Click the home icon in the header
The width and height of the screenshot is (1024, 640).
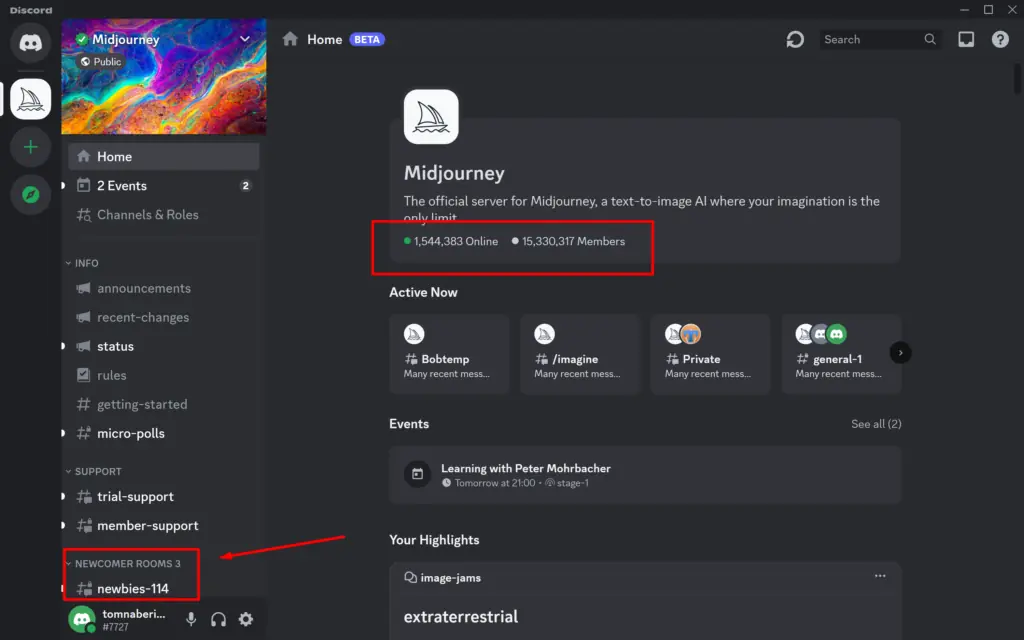[x=291, y=39]
